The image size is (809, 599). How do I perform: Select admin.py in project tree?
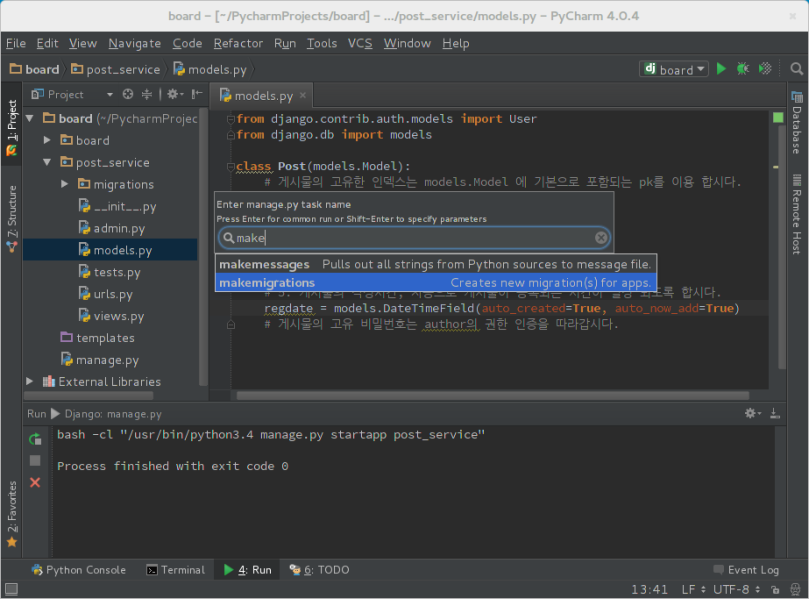coord(110,228)
